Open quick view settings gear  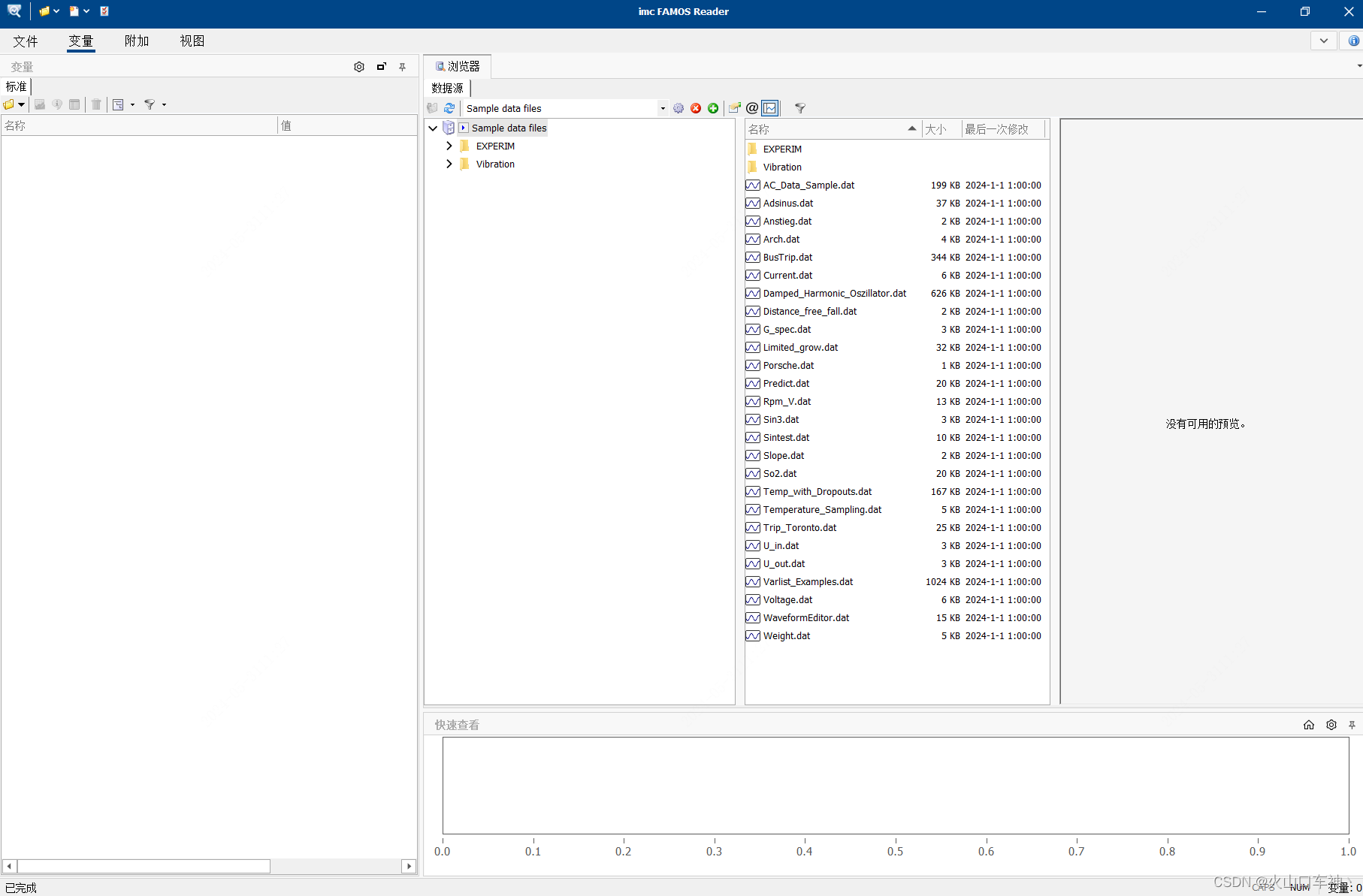(x=1331, y=725)
